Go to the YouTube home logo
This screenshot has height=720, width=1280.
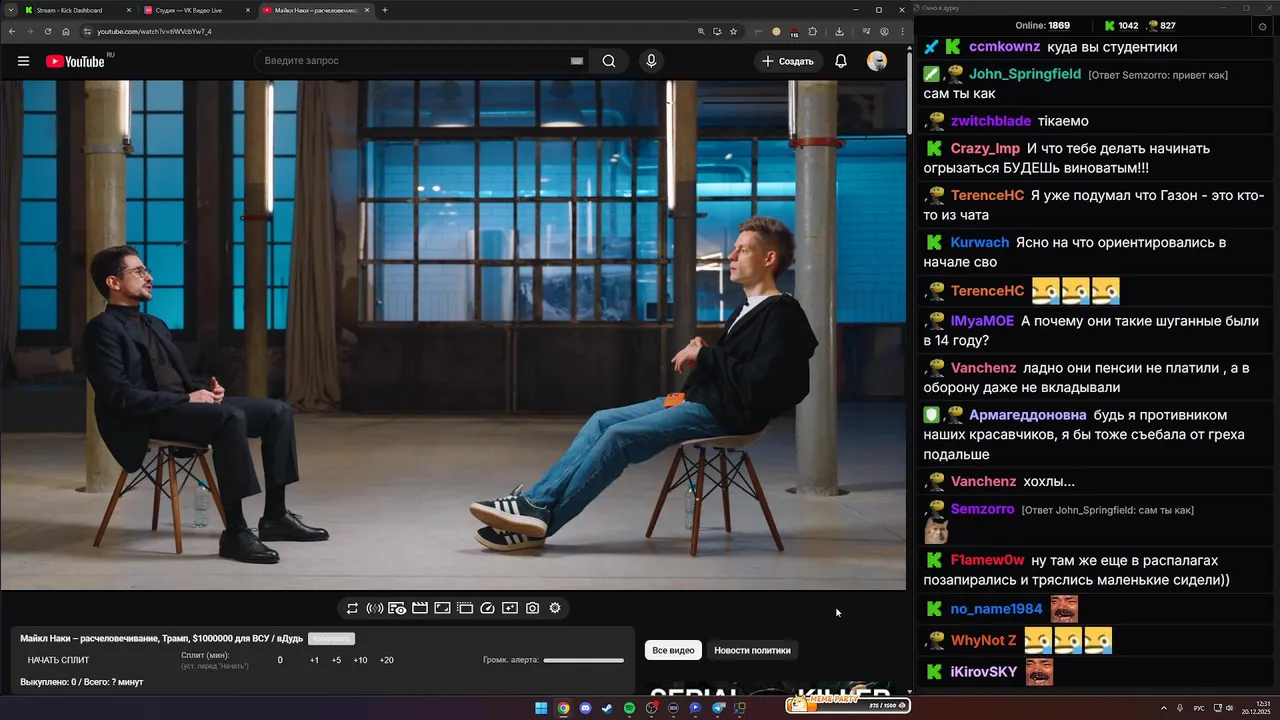click(75, 61)
